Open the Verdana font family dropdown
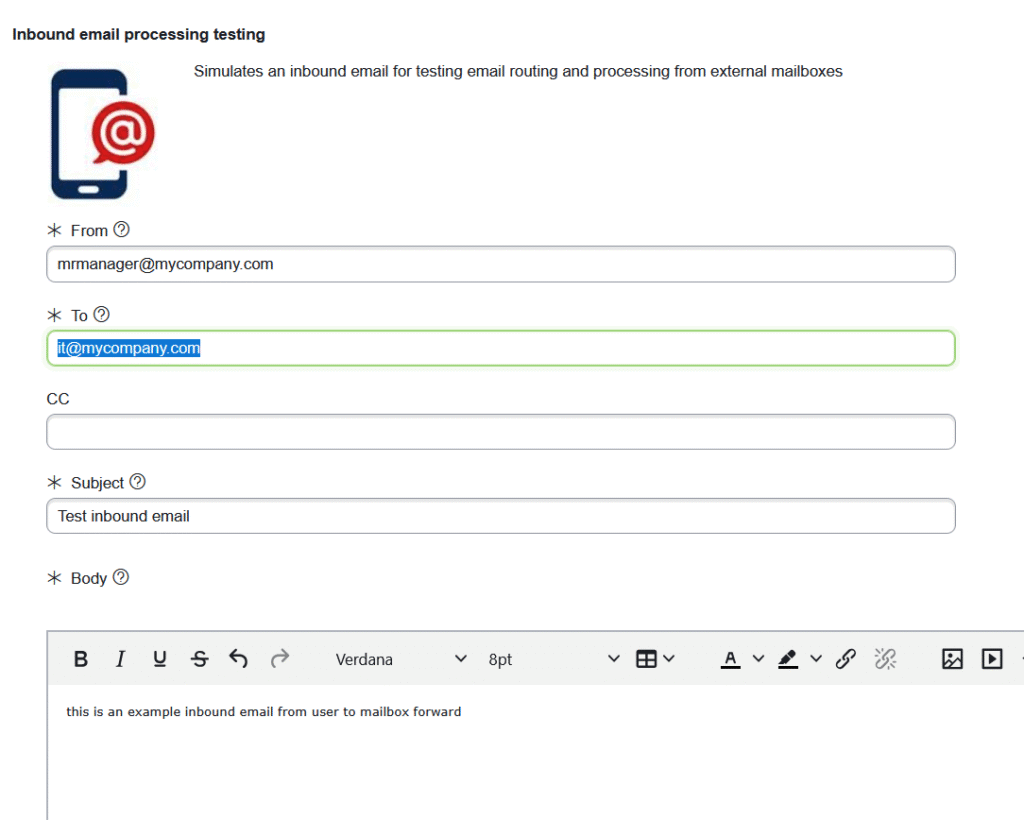1024x820 pixels. tap(400, 659)
